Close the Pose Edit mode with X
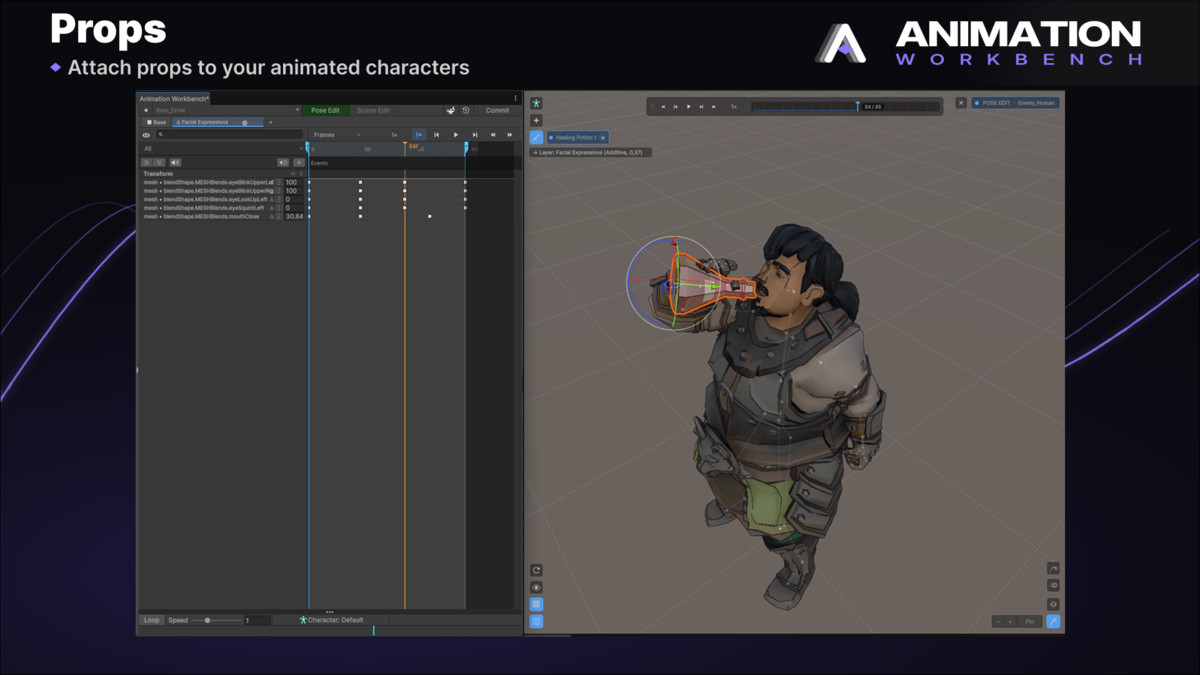Image resolution: width=1200 pixels, height=675 pixels. tap(961, 103)
